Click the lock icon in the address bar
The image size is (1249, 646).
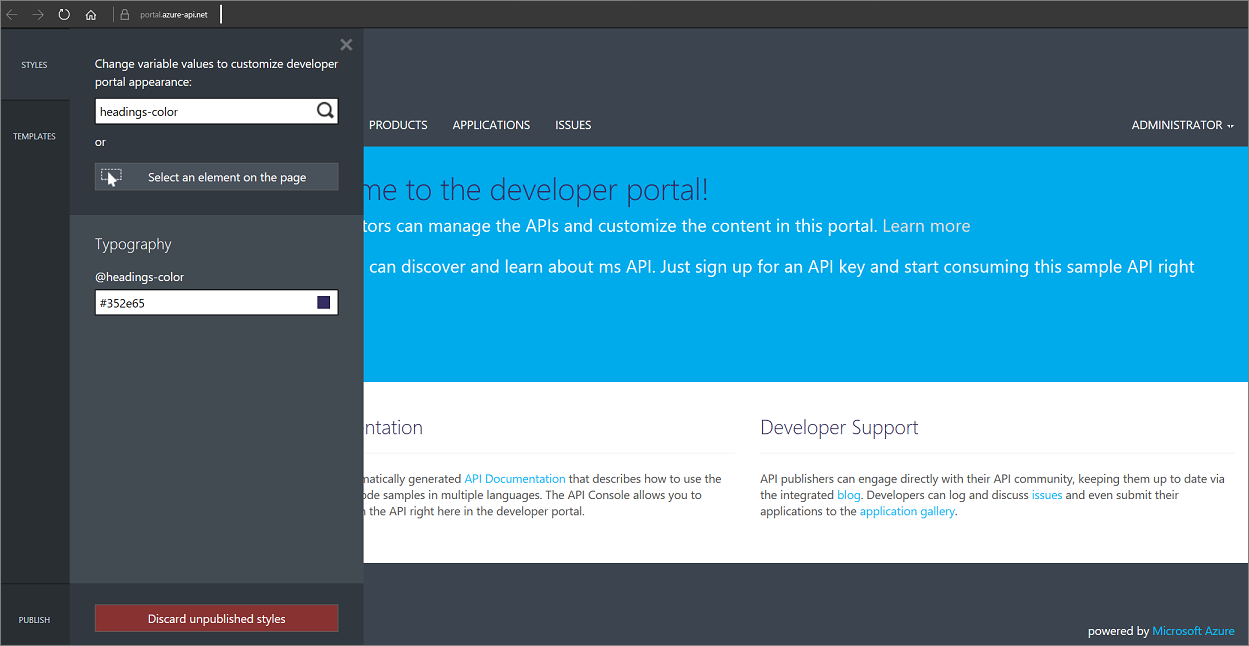[124, 14]
